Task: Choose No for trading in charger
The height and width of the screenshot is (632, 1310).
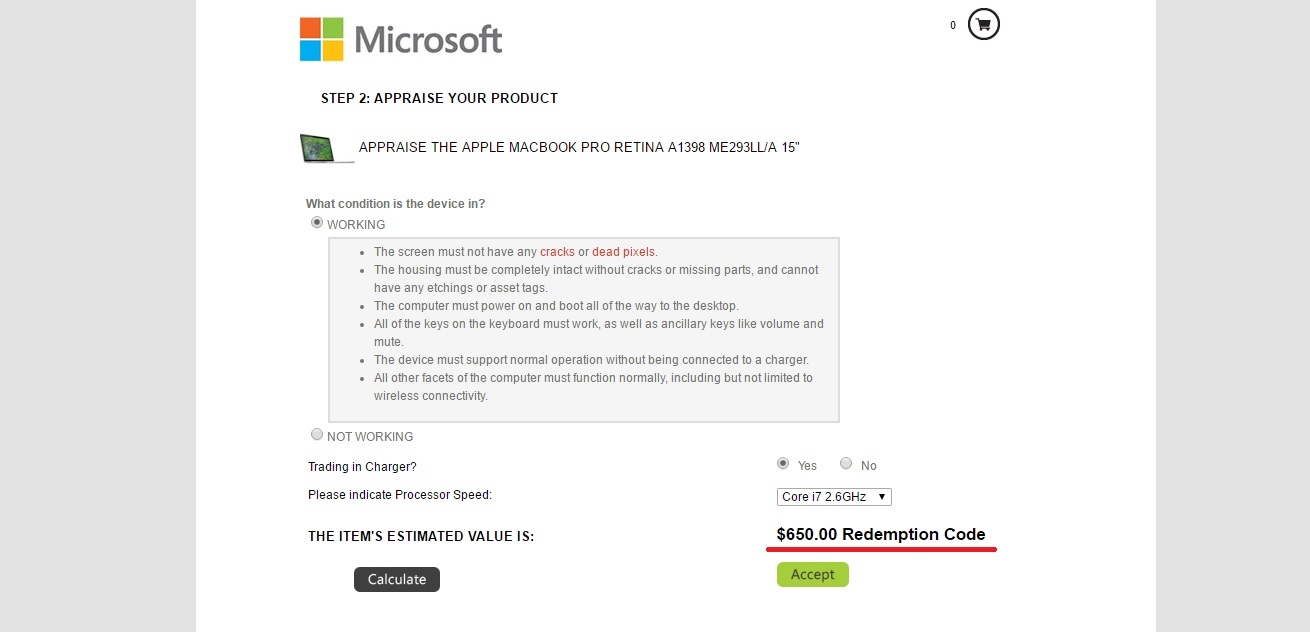Action: coord(846,464)
